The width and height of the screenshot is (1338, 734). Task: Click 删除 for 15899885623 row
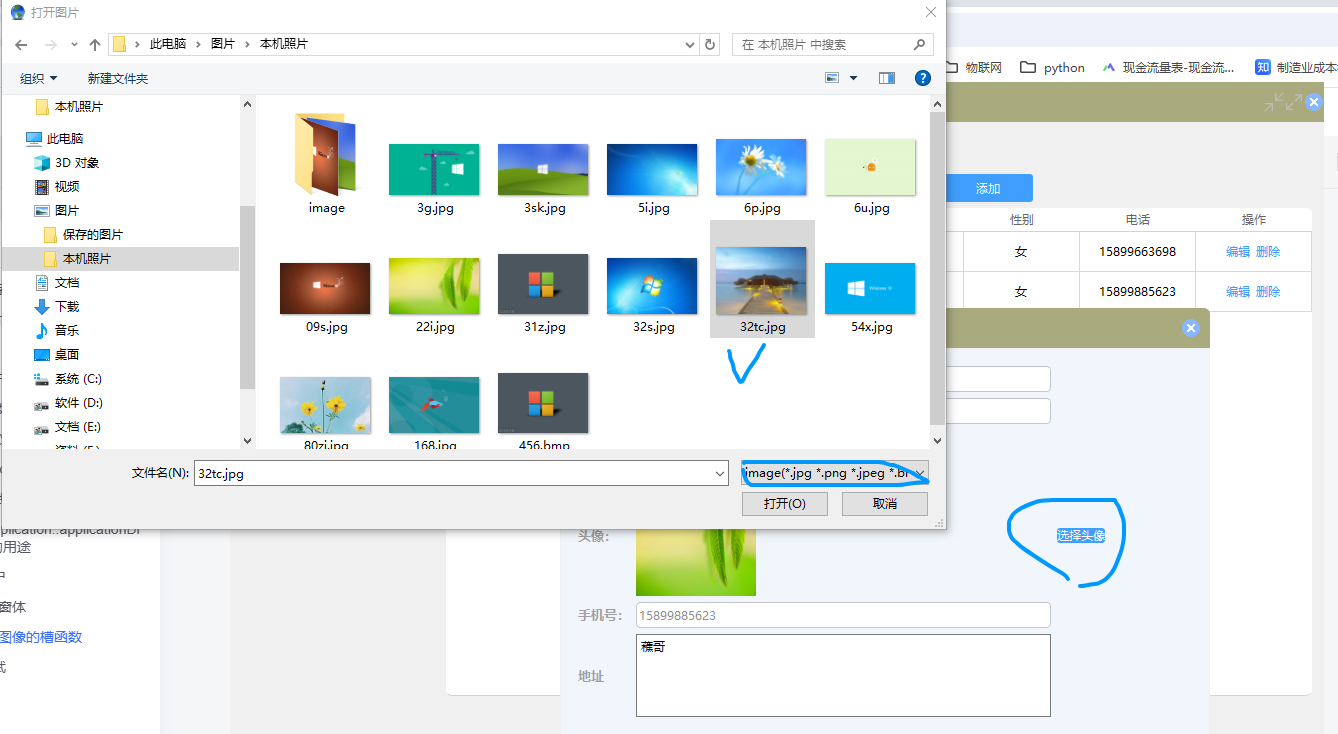pos(1268,291)
